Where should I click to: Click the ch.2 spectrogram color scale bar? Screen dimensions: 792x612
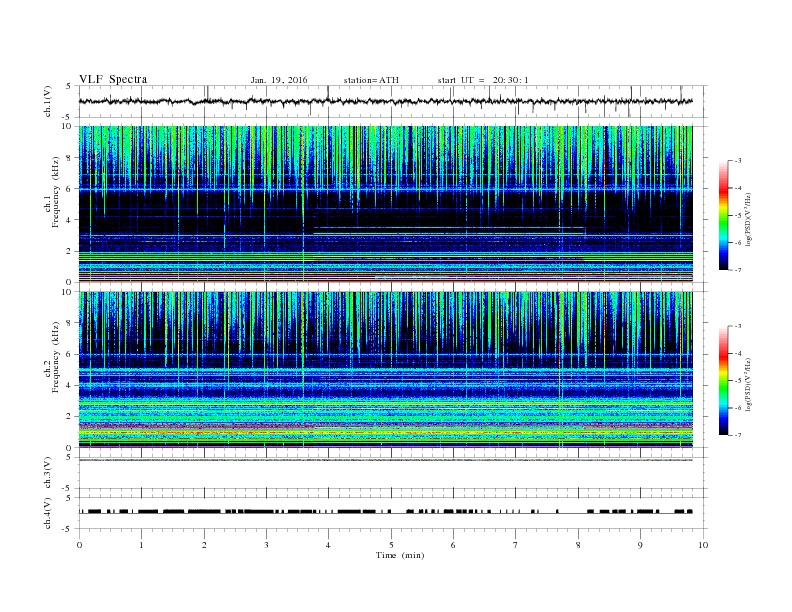pyautogui.click(x=724, y=380)
